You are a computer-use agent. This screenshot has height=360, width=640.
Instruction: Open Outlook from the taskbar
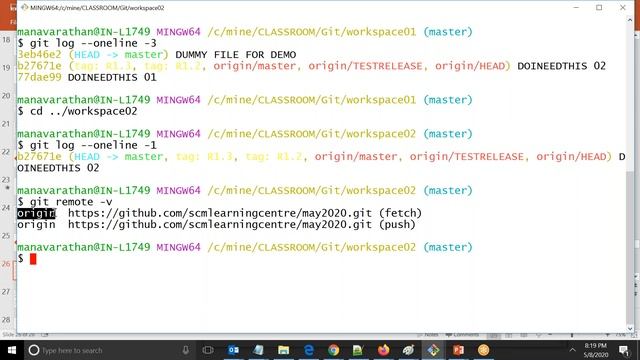[233, 350]
